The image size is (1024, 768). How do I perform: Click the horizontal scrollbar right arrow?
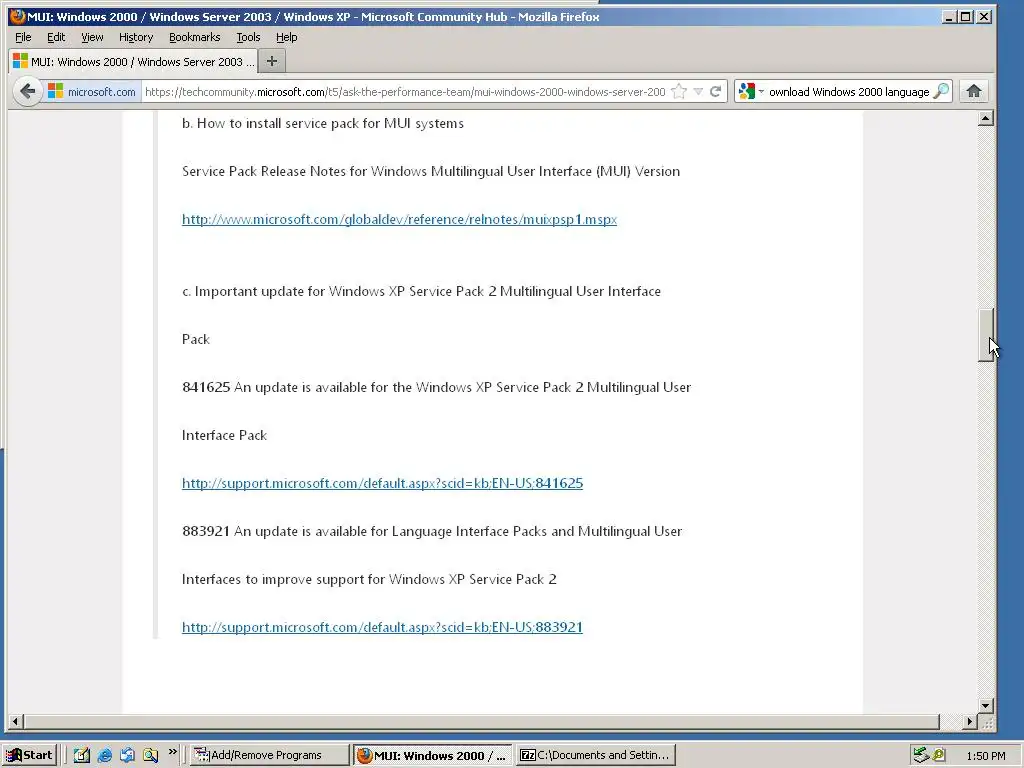970,722
